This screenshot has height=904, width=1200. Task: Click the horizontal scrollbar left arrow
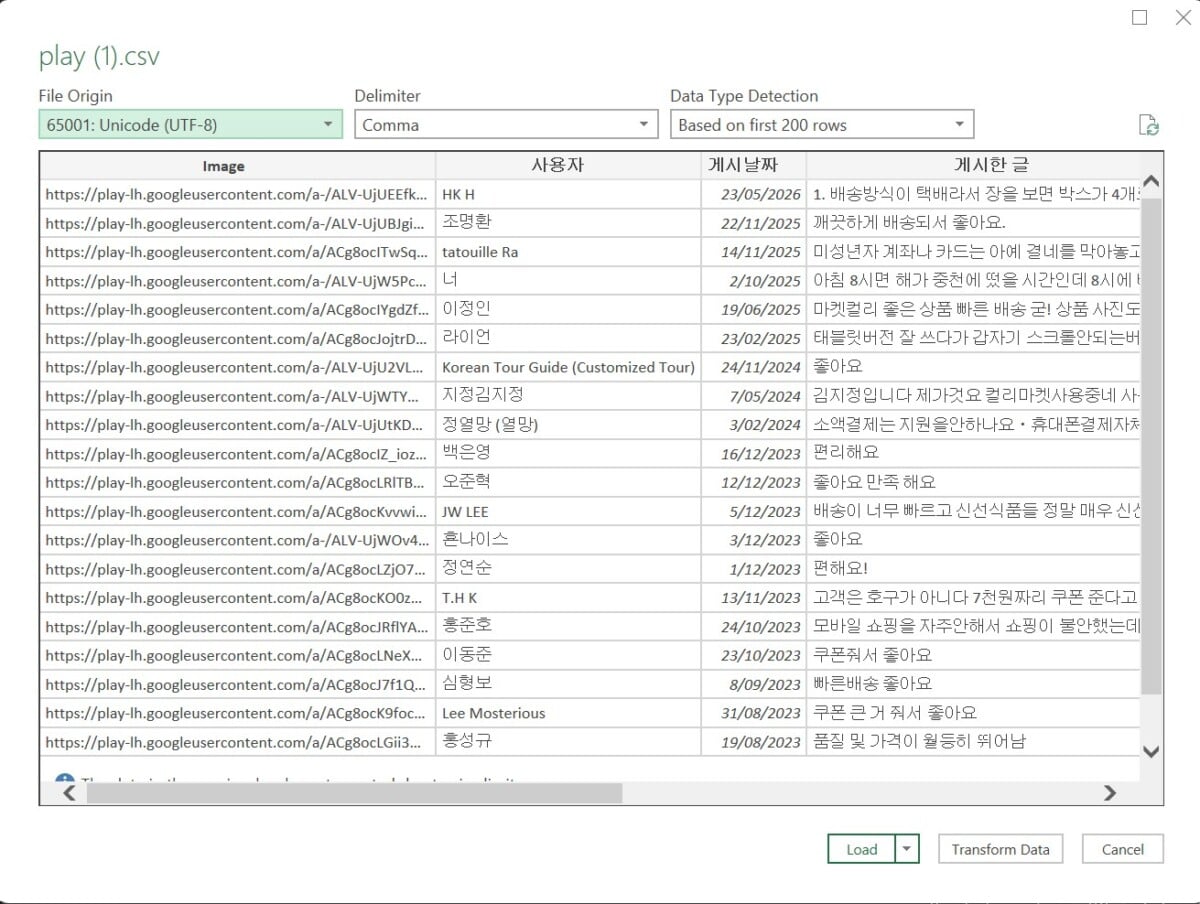coord(69,793)
